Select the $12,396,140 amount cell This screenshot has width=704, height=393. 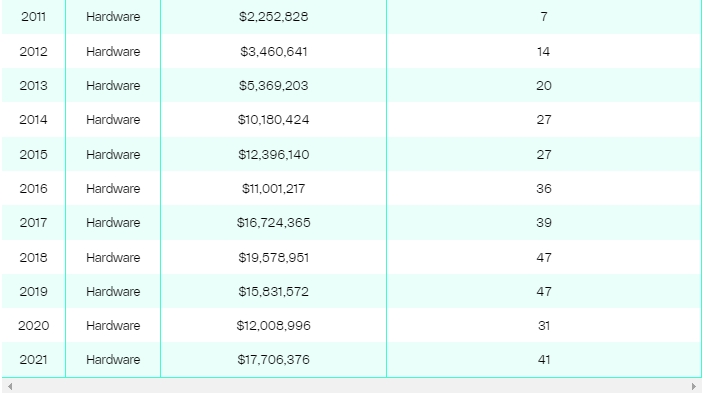(x=273, y=155)
